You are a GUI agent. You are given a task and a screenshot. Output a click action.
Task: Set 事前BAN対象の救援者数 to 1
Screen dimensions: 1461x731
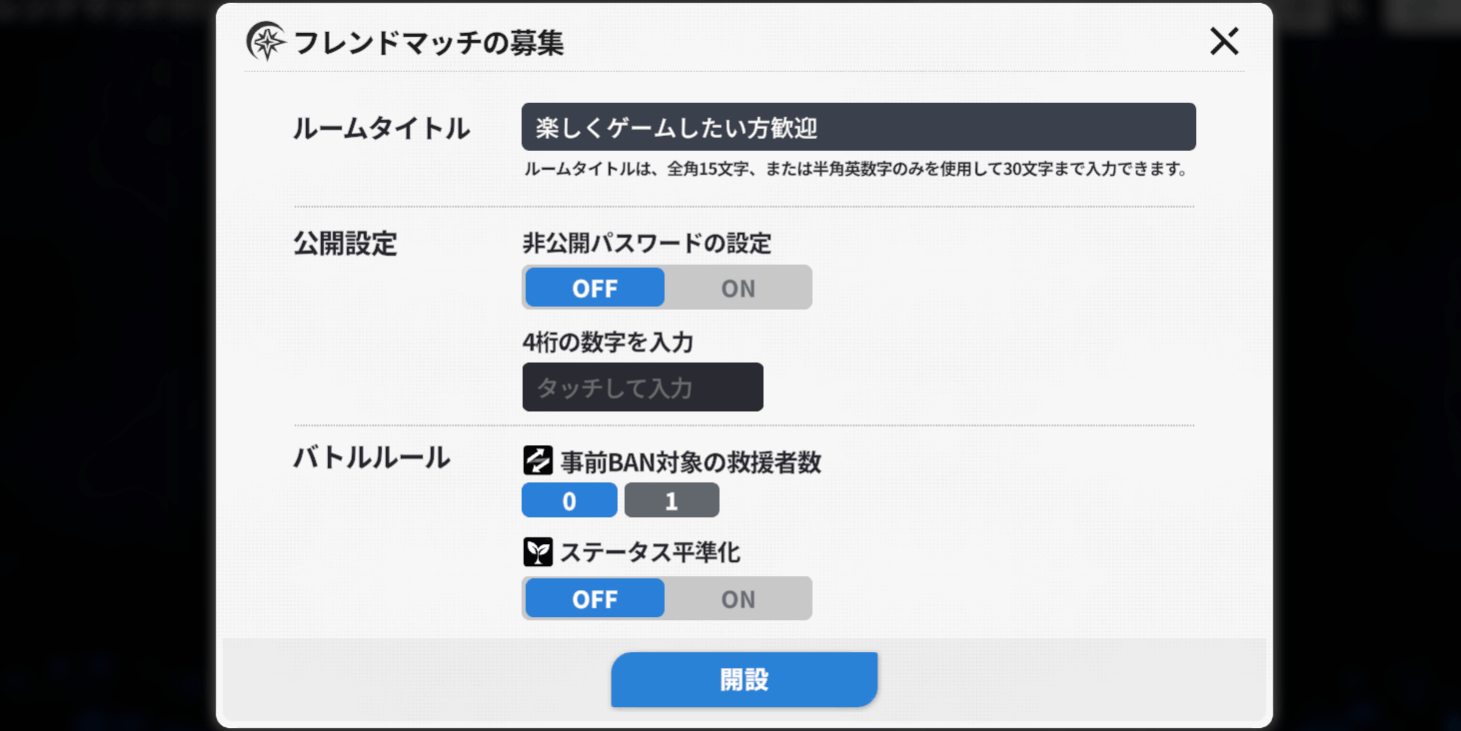coord(672,500)
